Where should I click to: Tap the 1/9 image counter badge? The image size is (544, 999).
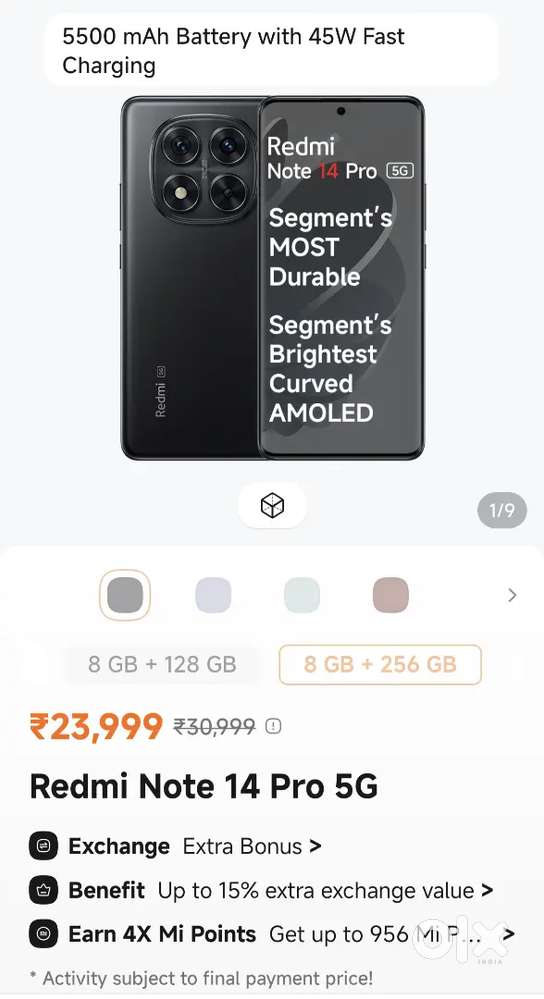click(502, 510)
